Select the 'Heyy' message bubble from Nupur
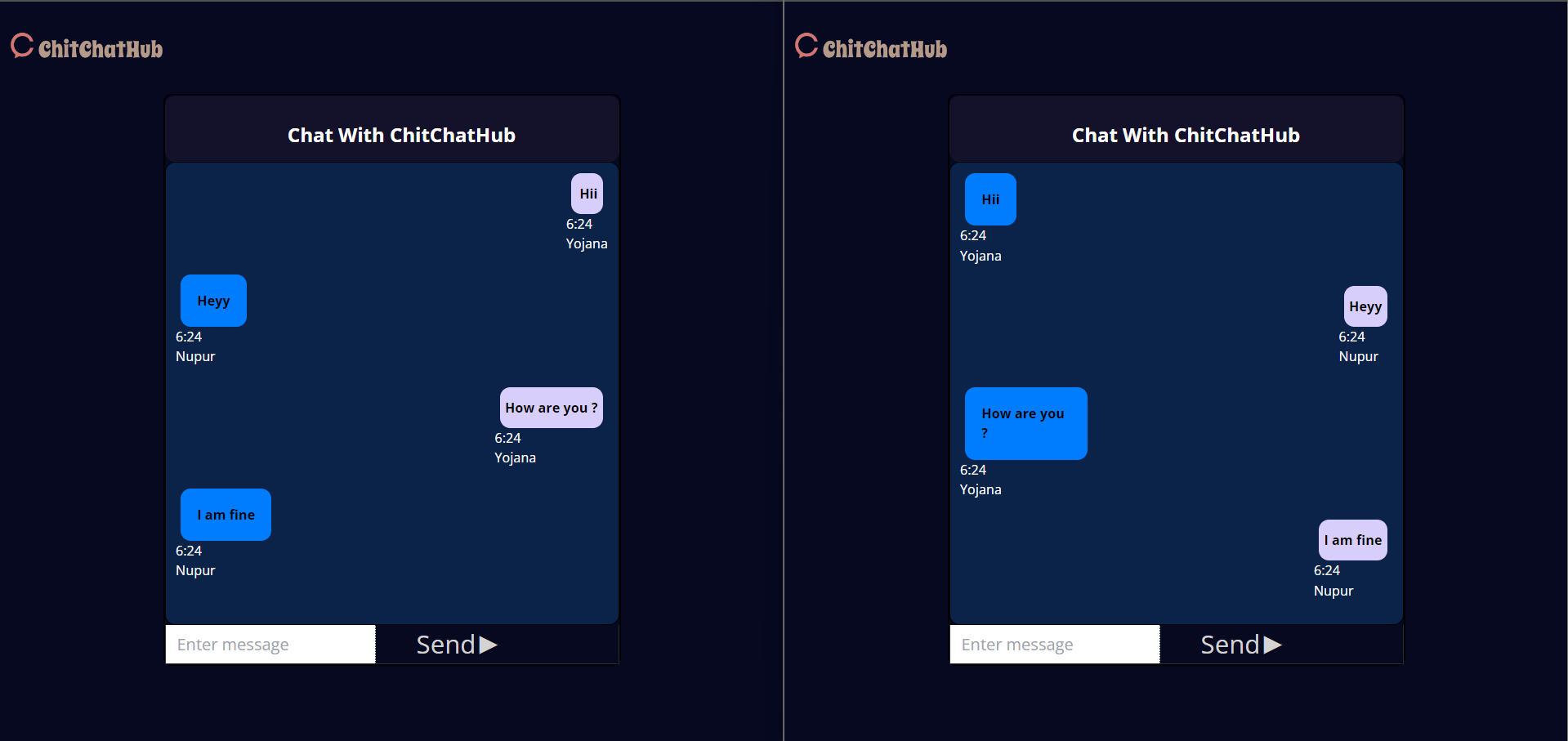The height and width of the screenshot is (741, 1568). (212, 301)
